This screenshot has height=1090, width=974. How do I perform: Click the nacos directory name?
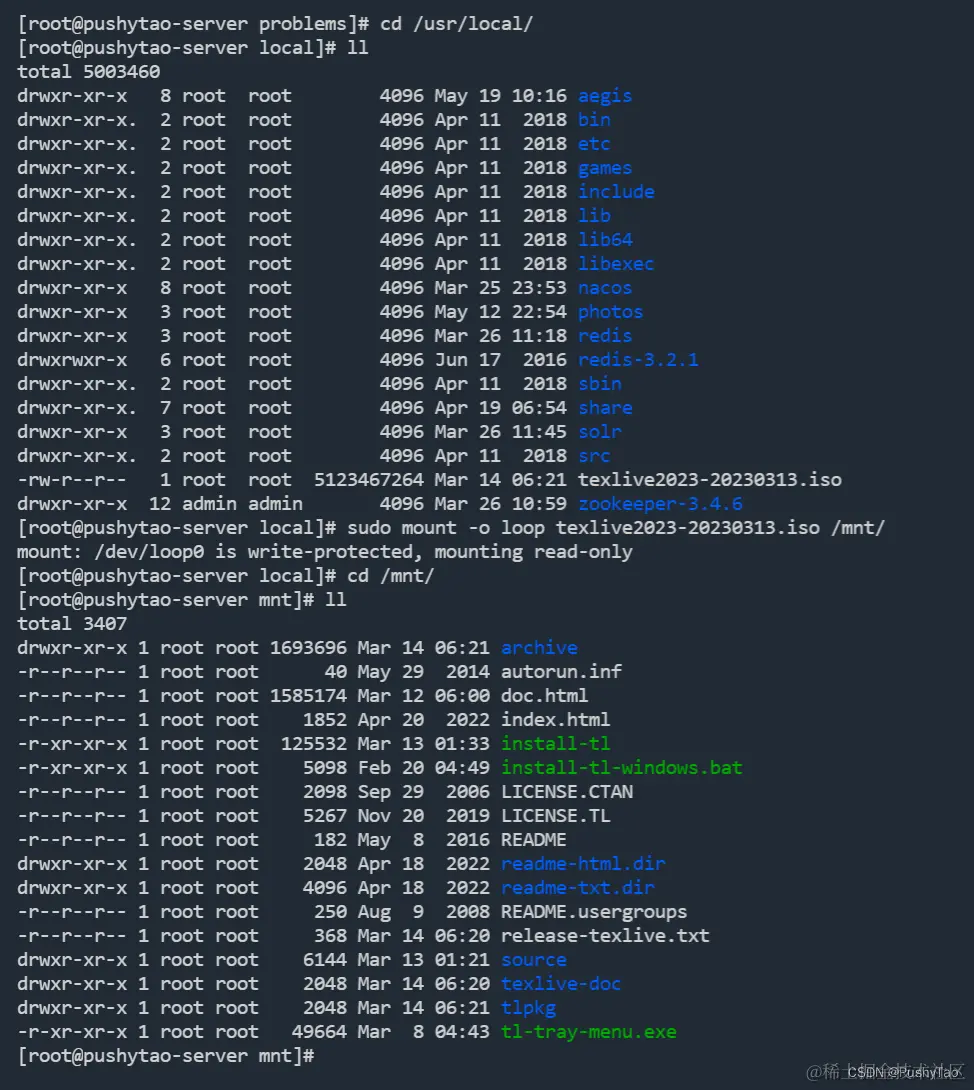605,288
